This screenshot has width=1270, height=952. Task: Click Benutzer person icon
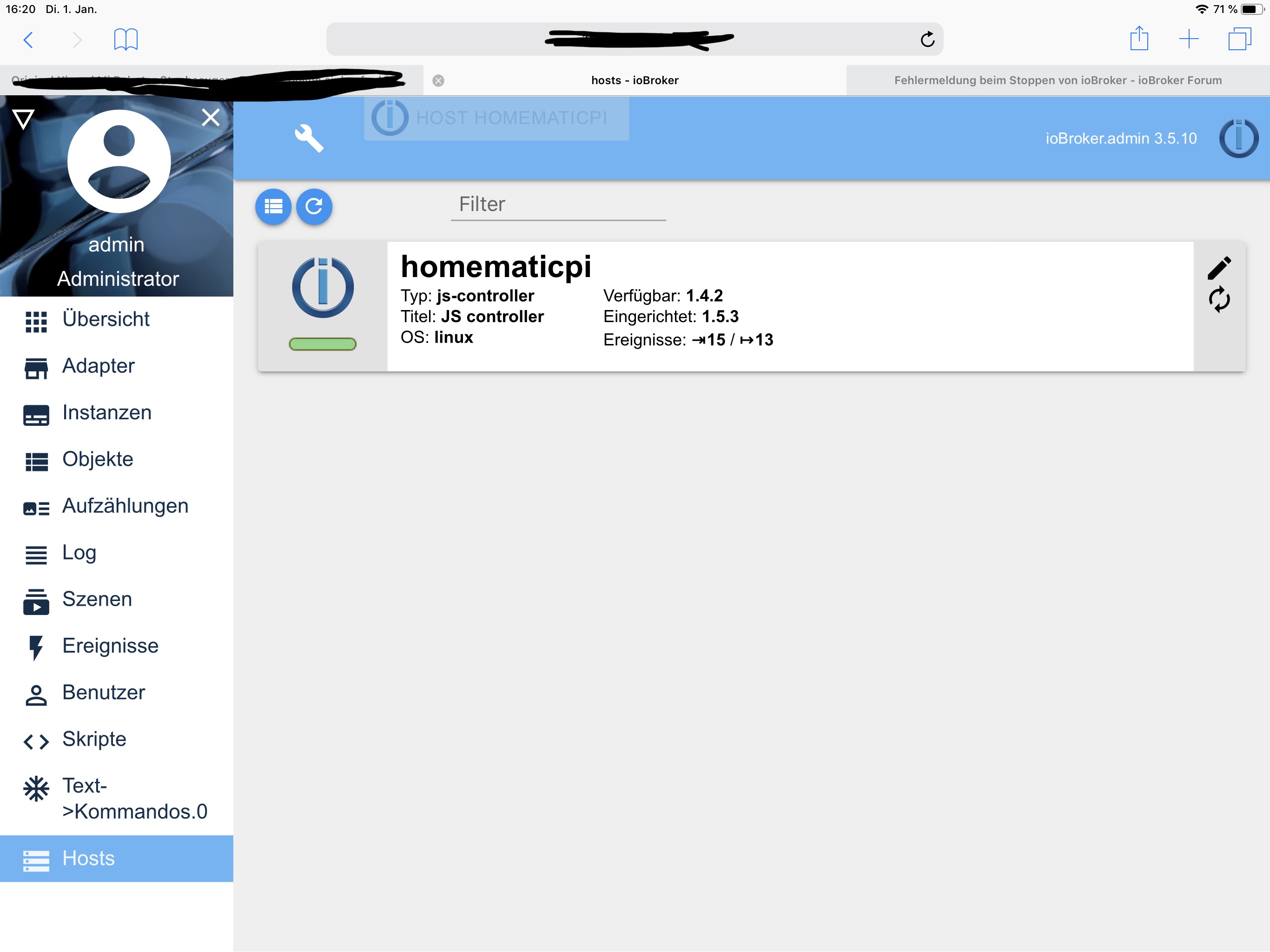pos(36,695)
